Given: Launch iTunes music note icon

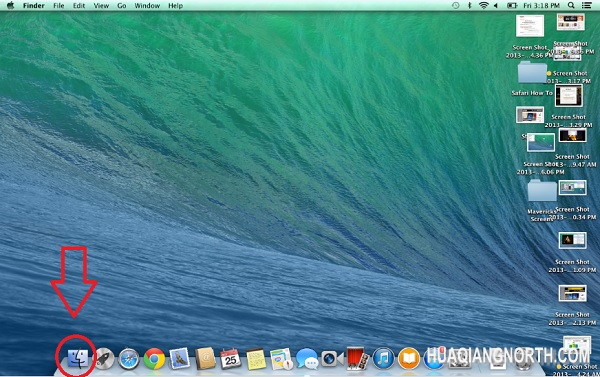Looking at the screenshot, I should tap(383, 359).
